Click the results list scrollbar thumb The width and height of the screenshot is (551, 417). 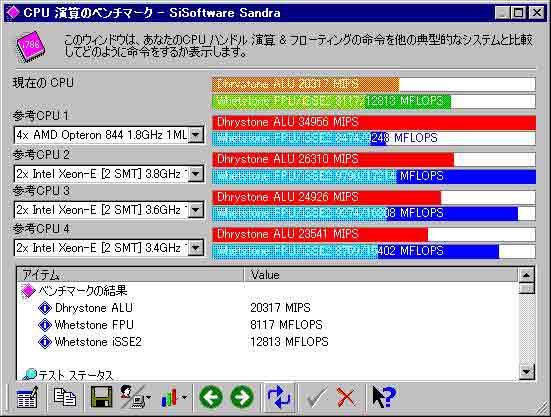[x=526, y=288]
